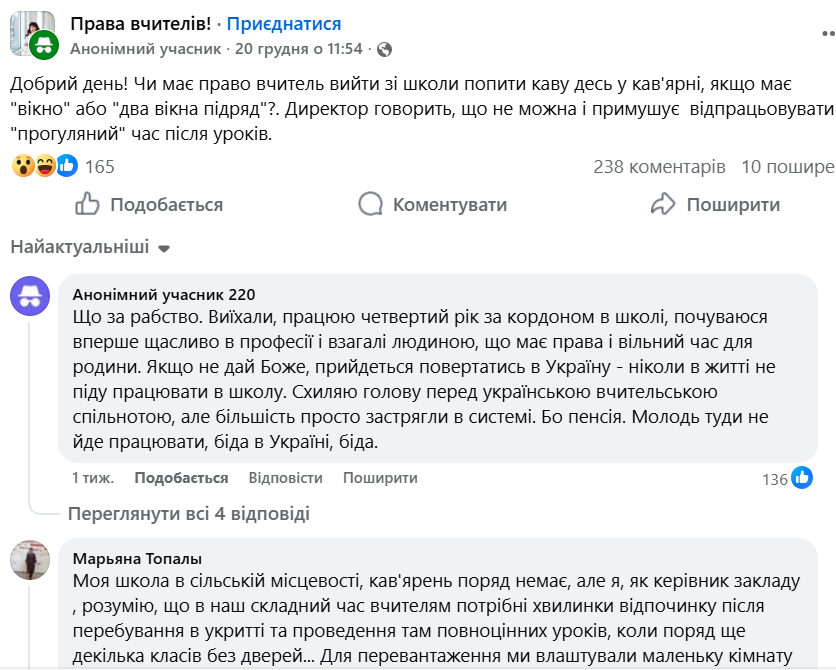The image size is (836, 670).
Task: Click the thumbs-up Like icon under the post
Action: coord(88,204)
